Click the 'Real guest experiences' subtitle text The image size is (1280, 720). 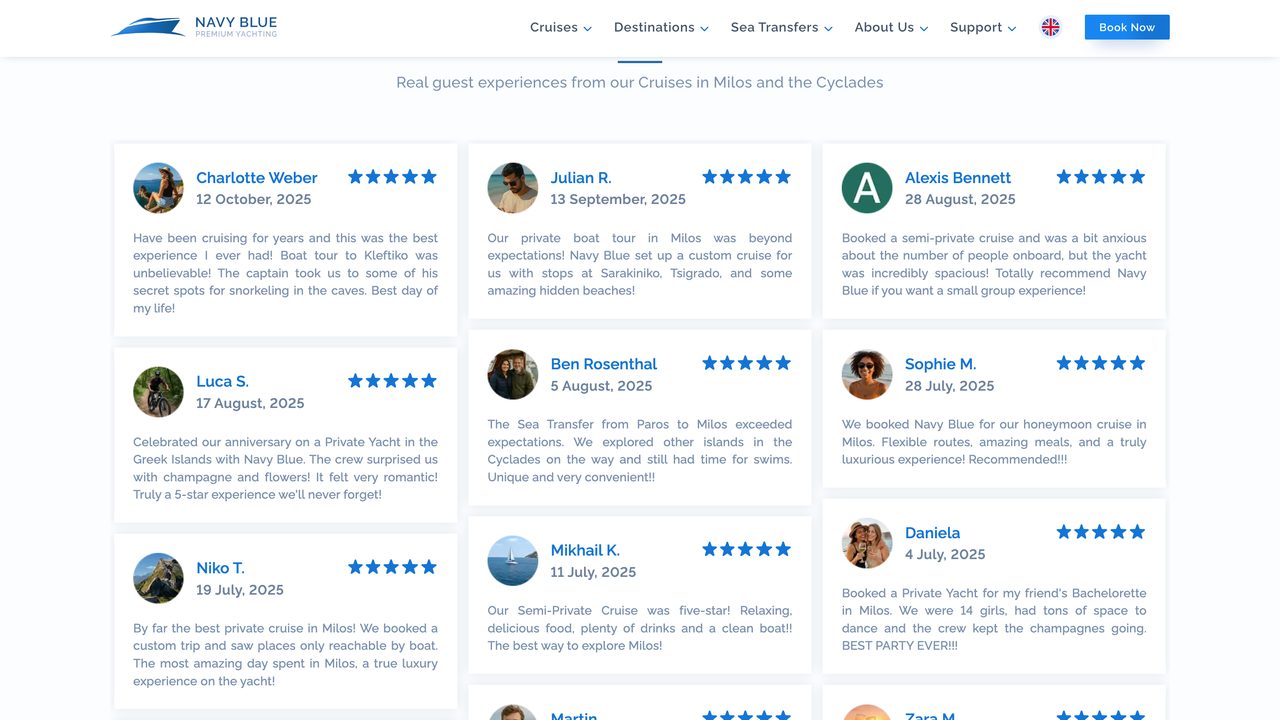(640, 82)
